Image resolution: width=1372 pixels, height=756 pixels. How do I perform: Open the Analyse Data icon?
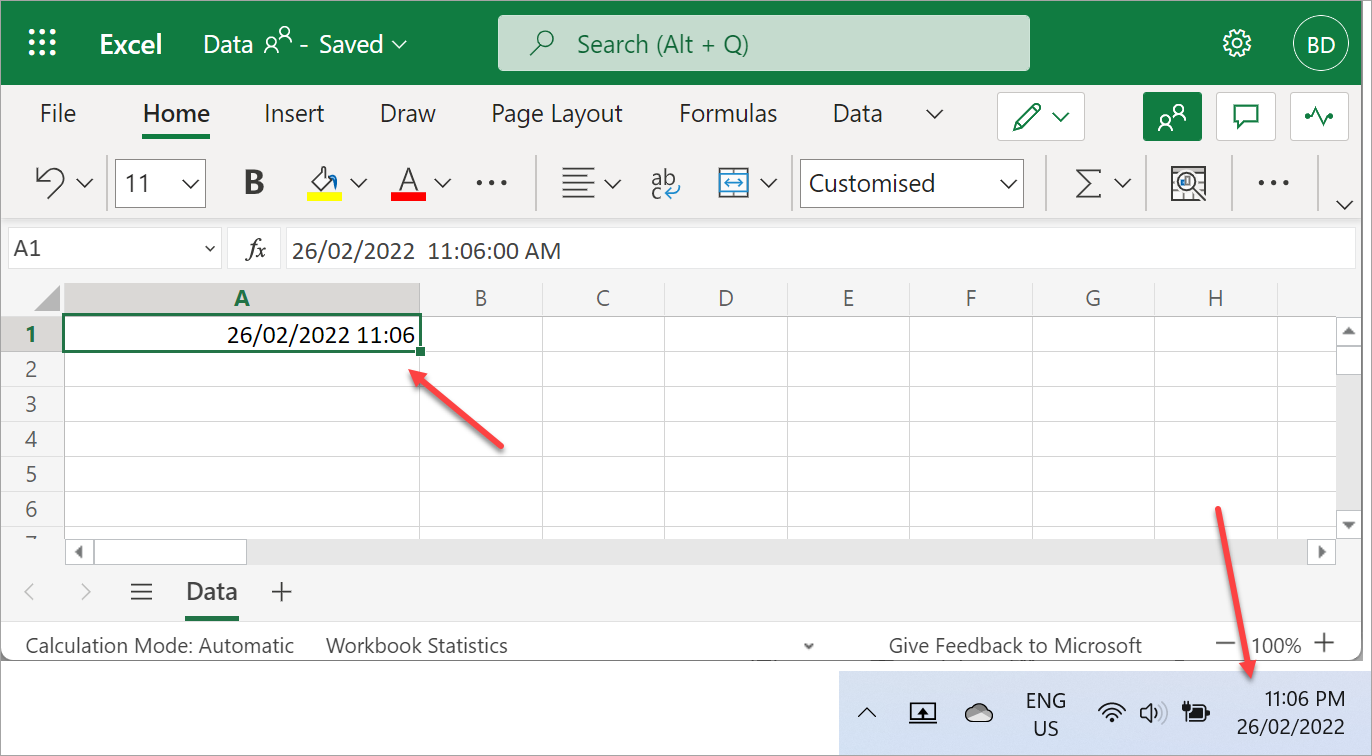click(x=1188, y=183)
